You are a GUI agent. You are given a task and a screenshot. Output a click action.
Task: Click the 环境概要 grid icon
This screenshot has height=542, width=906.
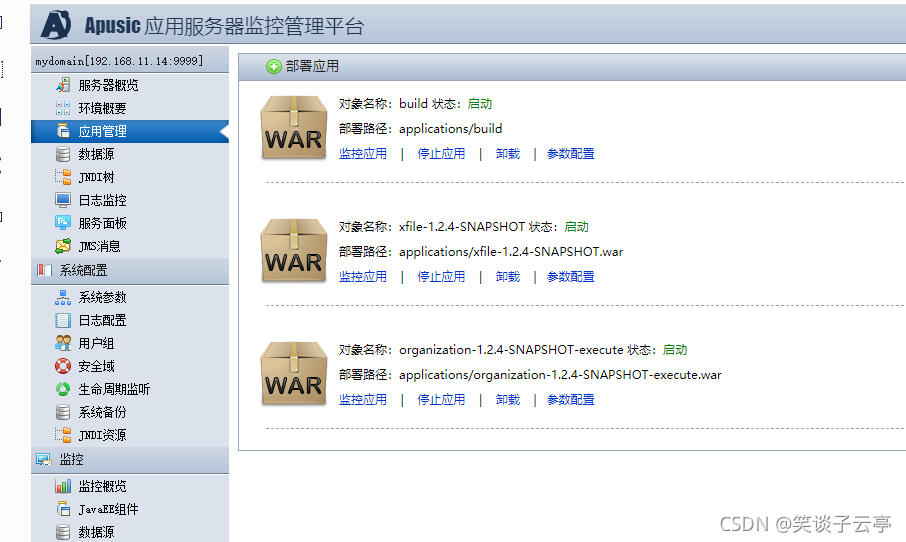coord(63,108)
